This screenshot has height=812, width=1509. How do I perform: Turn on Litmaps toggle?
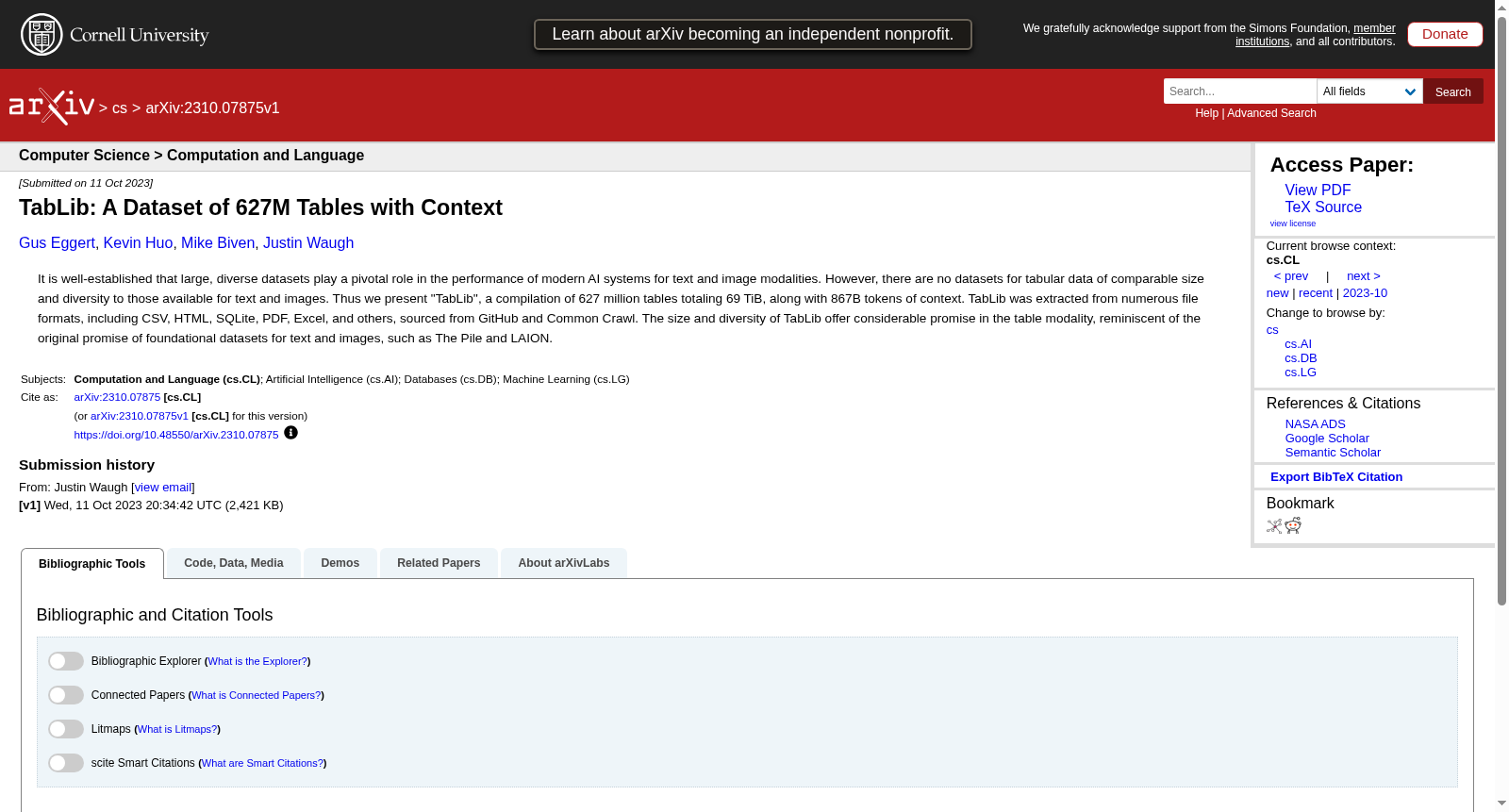pos(66,729)
